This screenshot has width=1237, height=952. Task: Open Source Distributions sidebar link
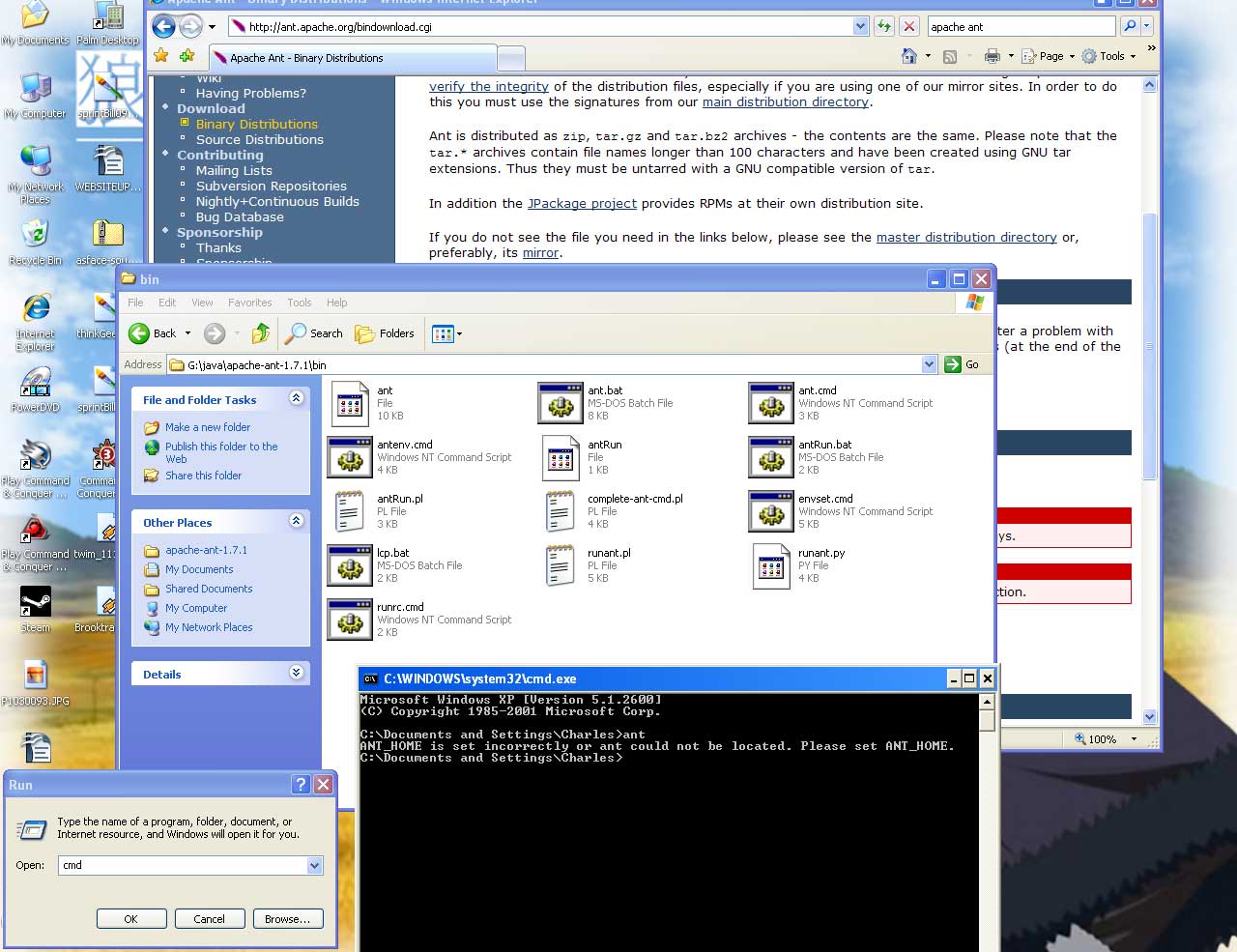(260, 139)
